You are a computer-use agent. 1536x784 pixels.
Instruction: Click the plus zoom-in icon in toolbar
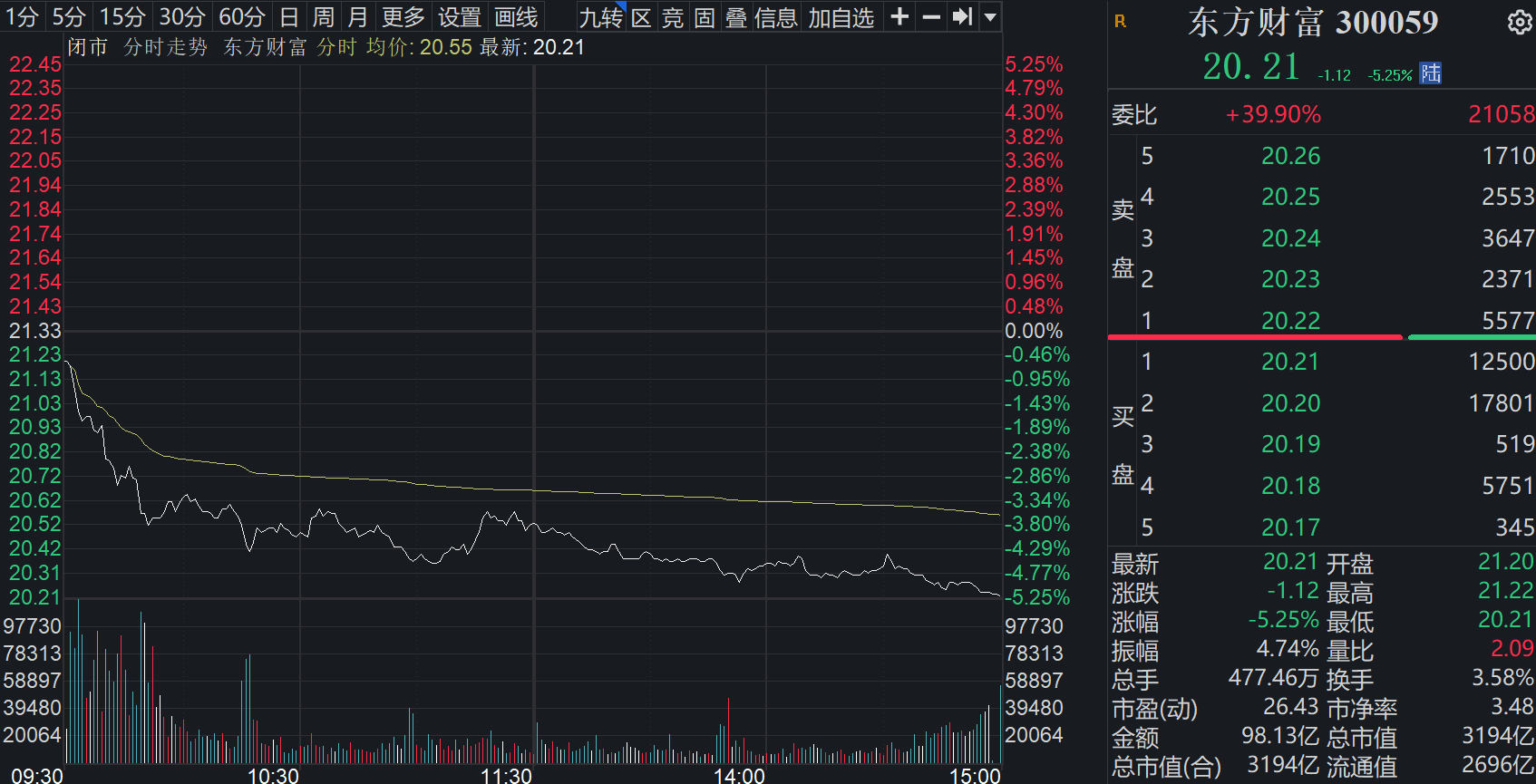[x=899, y=17]
